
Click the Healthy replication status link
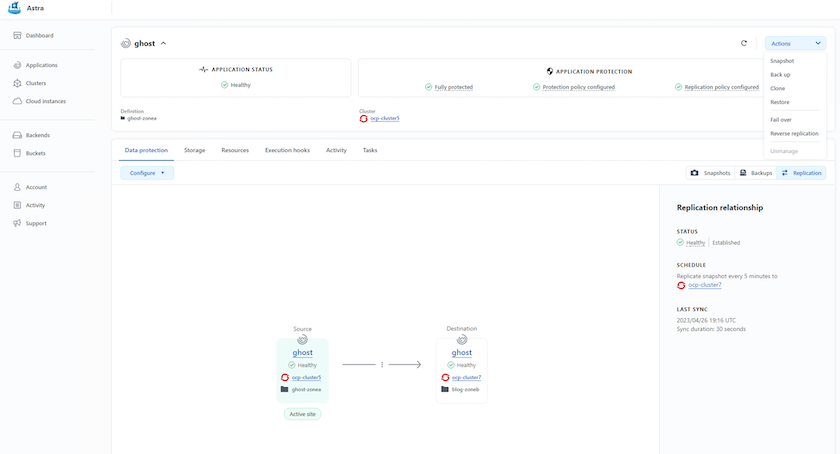pyautogui.click(x=696, y=243)
